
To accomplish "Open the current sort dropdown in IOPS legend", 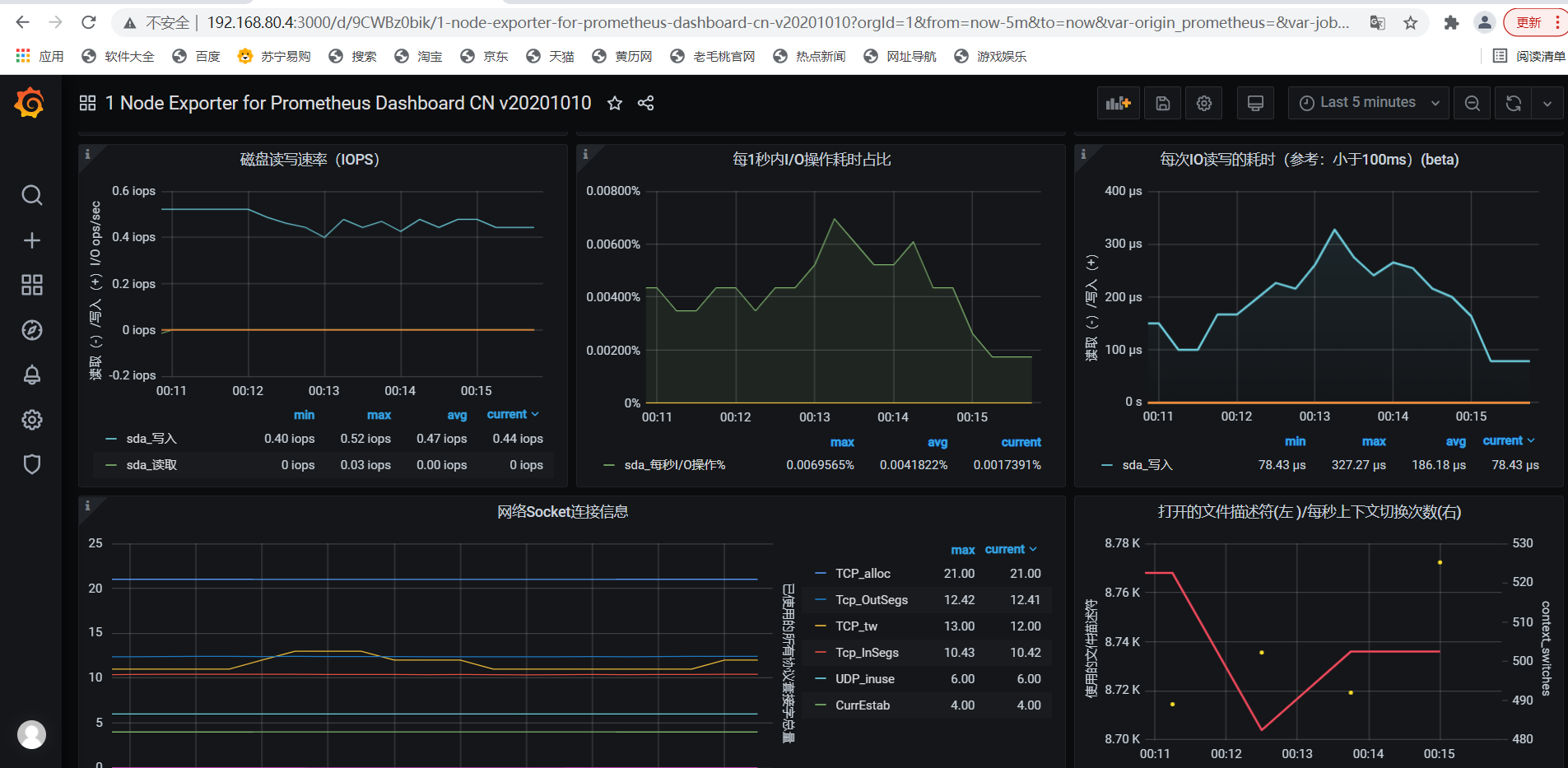I will click(x=512, y=414).
